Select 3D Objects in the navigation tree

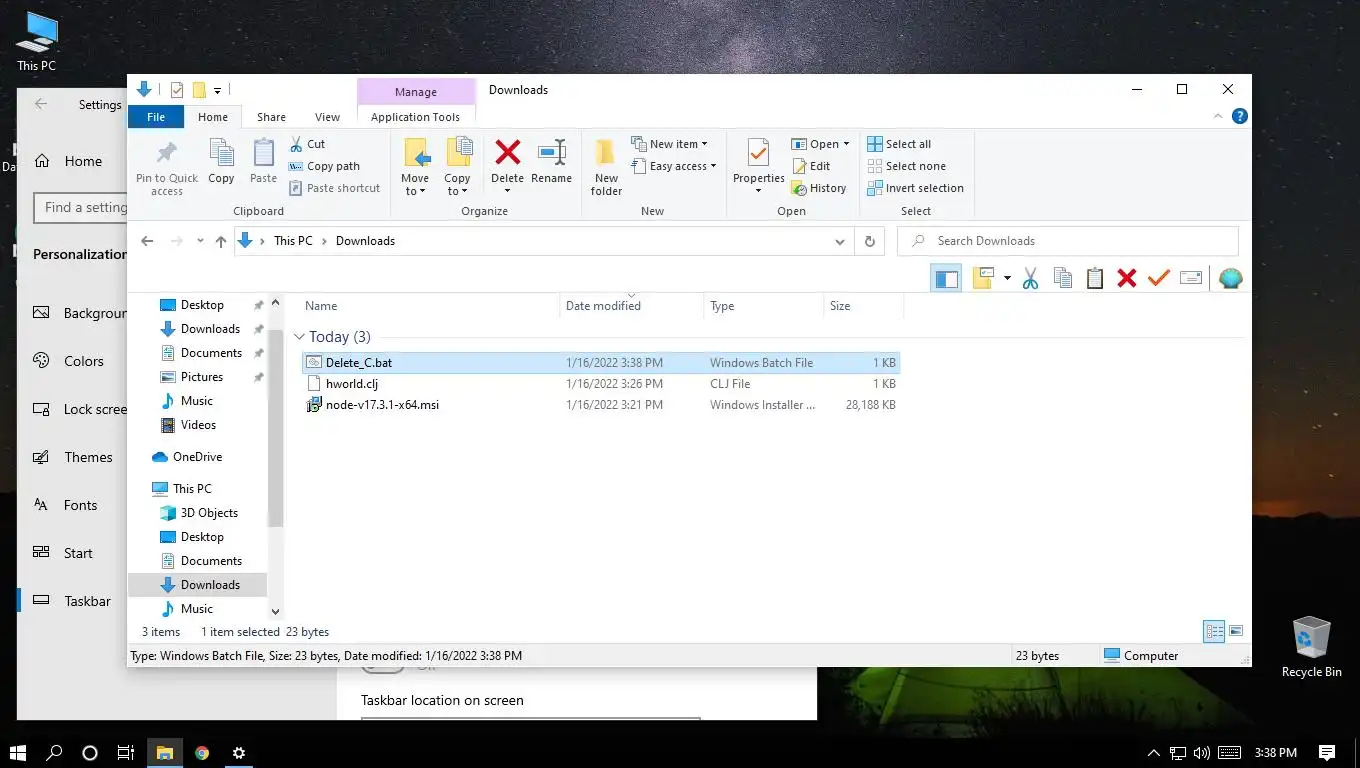[x=209, y=513]
